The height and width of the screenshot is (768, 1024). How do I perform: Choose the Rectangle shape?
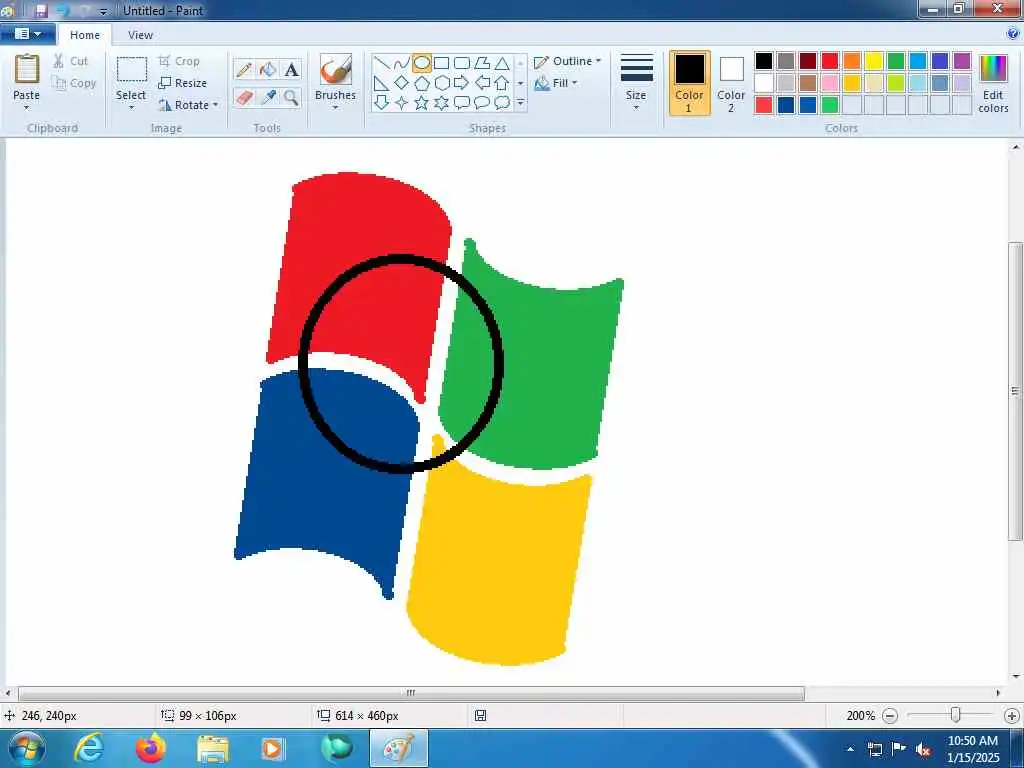click(441, 63)
